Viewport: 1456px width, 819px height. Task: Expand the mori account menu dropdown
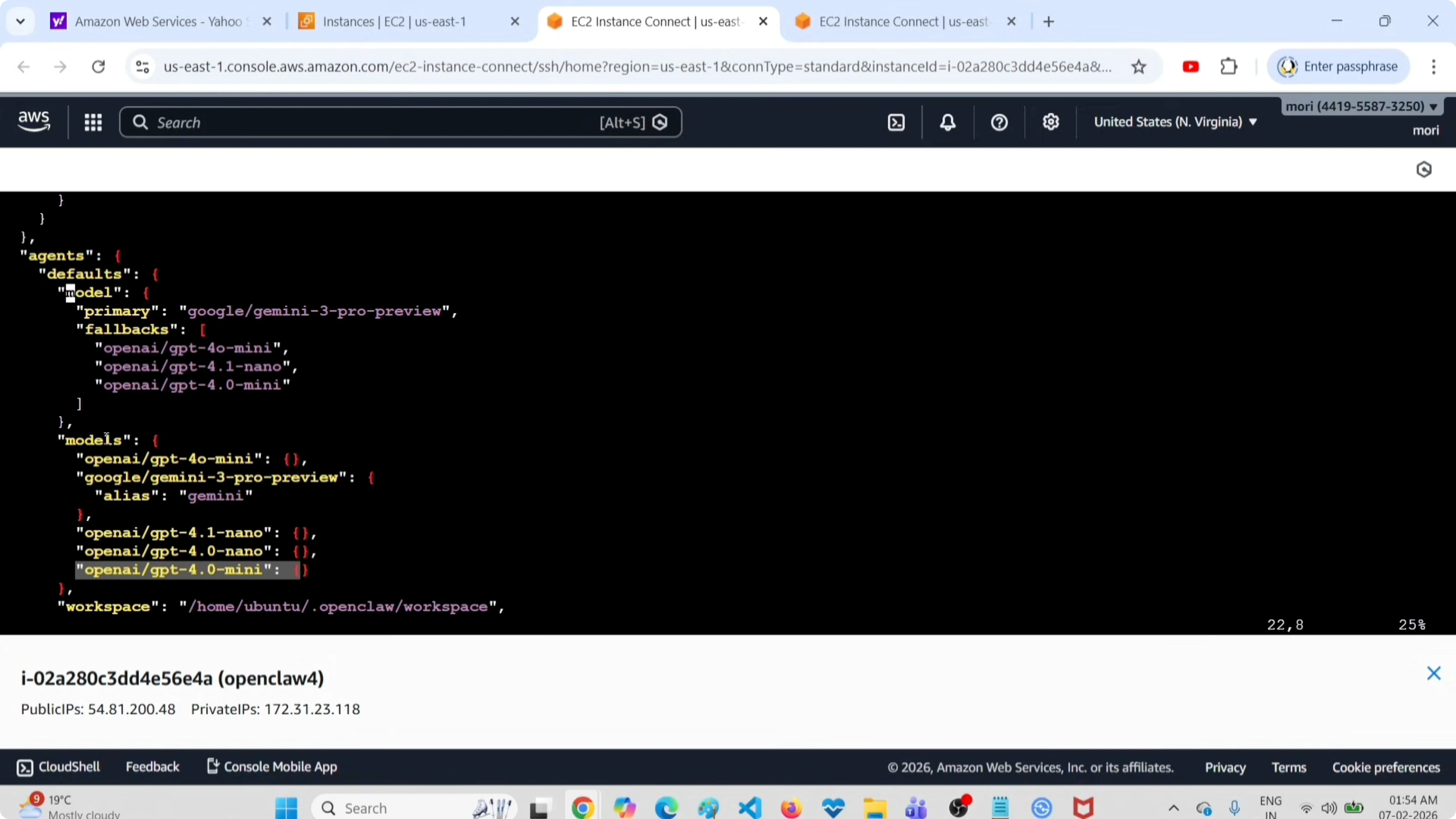point(1361,106)
